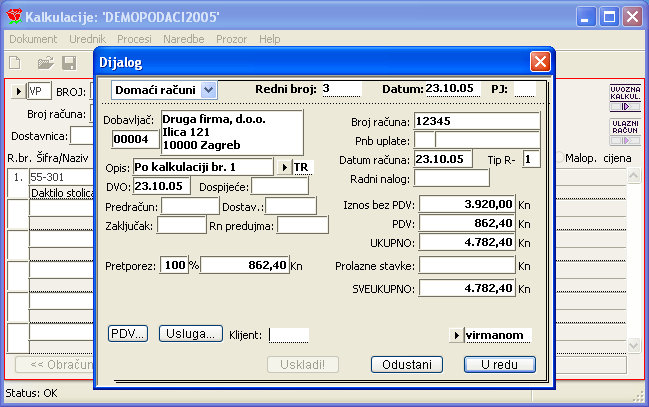Click the PJ input field
649x407 pixels.
tap(525, 89)
